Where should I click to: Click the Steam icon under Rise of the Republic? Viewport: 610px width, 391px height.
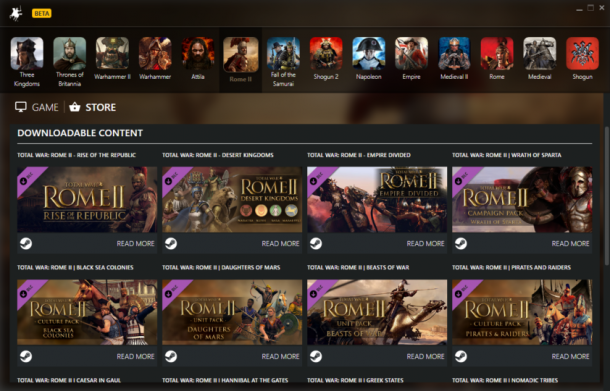coord(26,244)
